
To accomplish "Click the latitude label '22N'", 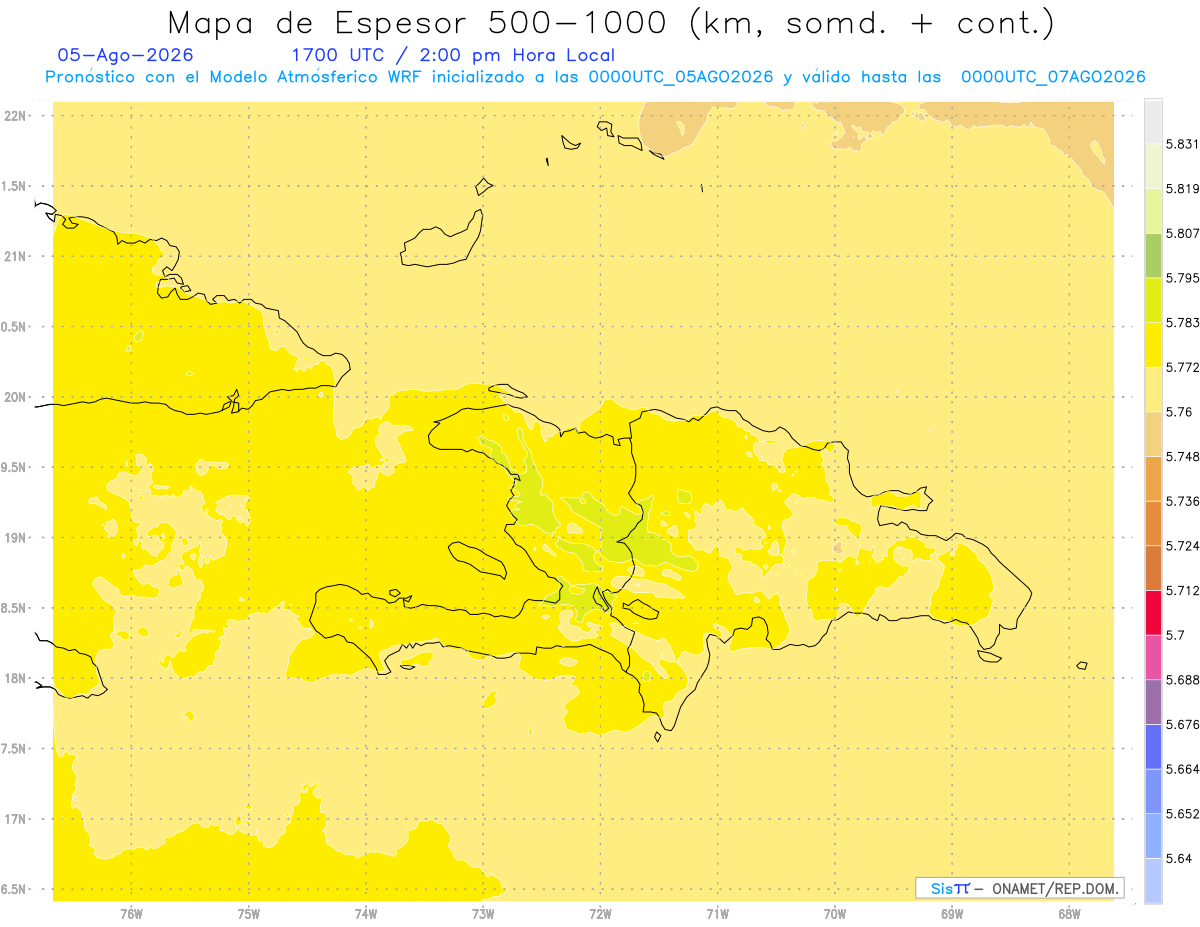I will pos(15,116).
